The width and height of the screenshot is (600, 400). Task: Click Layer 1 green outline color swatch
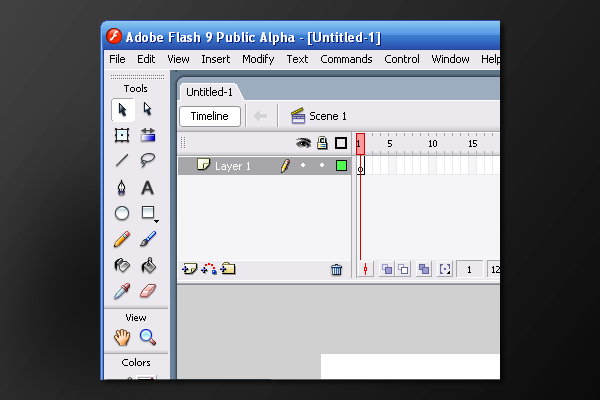[341, 166]
